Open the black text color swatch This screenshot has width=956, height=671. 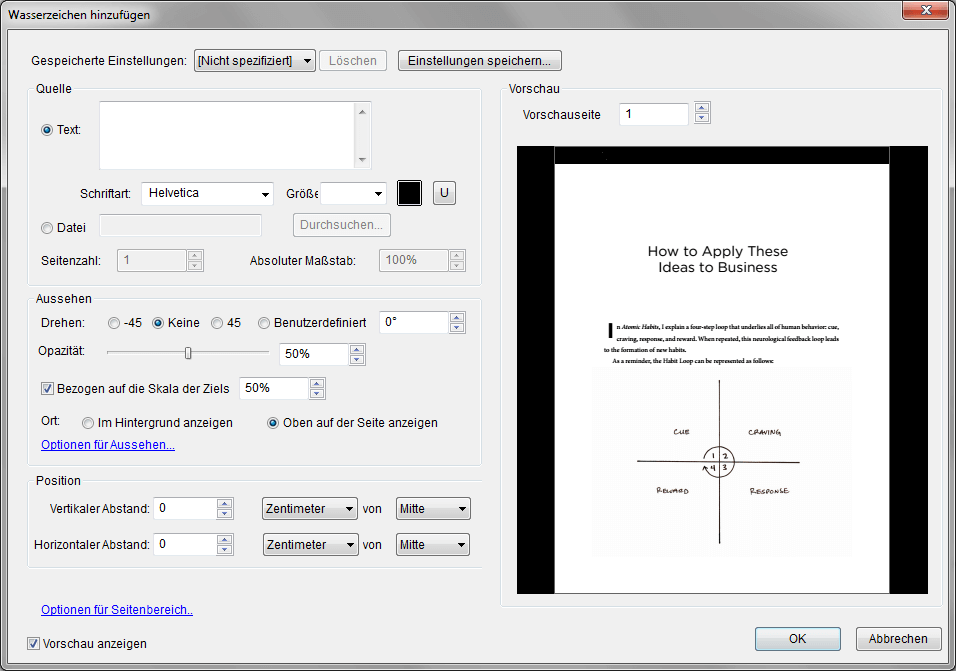[x=410, y=193]
